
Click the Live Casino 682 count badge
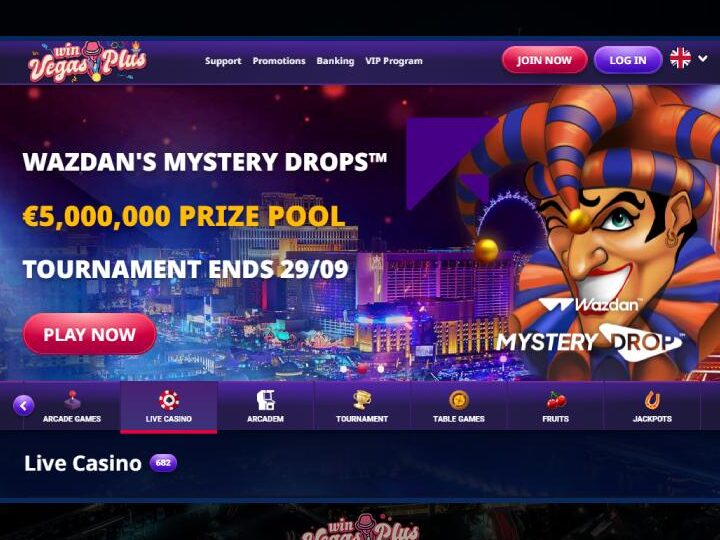(x=163, y=463)
